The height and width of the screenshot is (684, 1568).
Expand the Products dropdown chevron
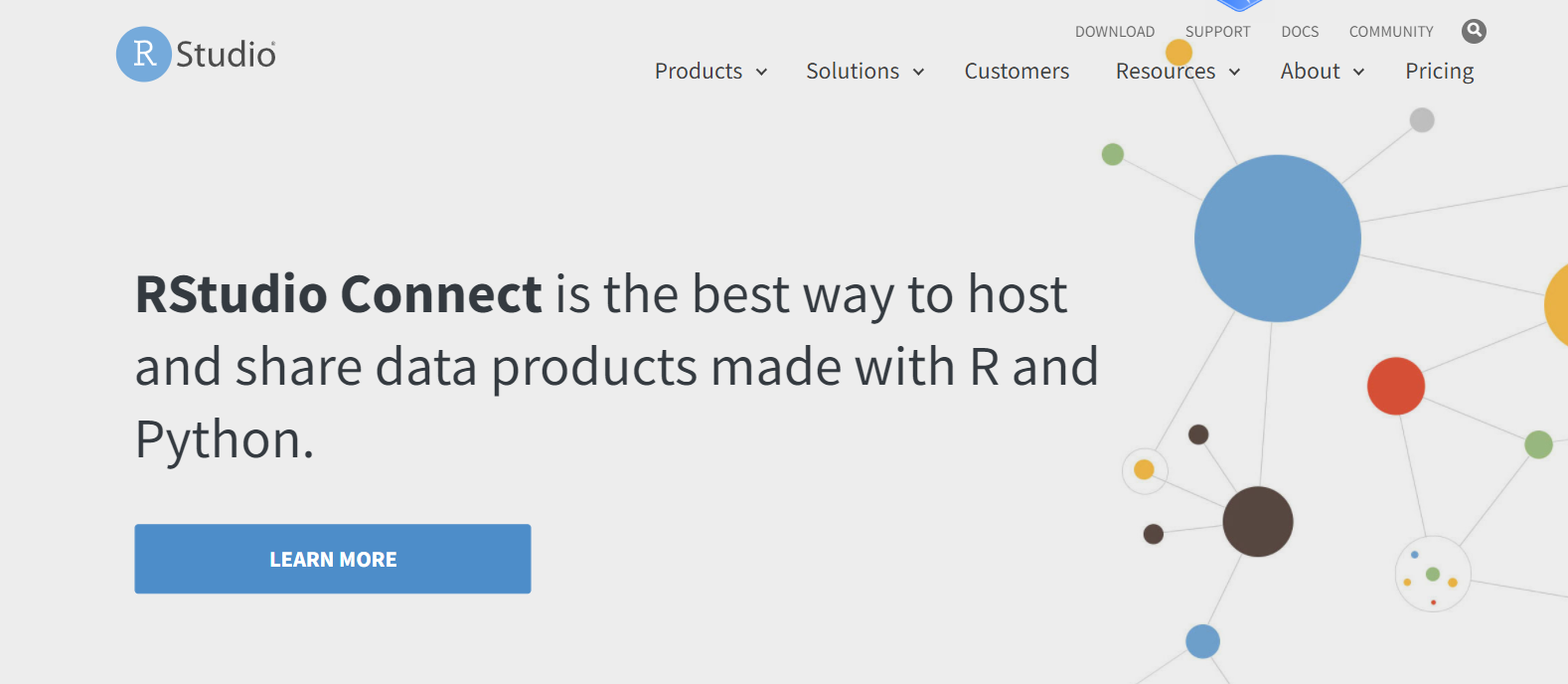761,72
